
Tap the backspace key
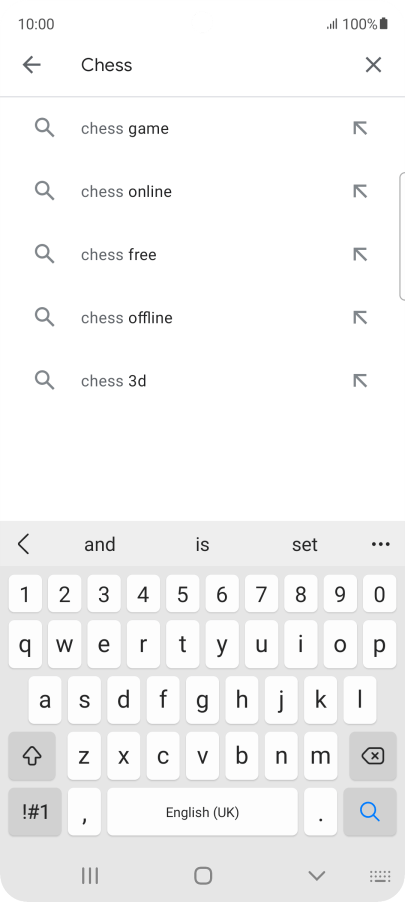373,756
